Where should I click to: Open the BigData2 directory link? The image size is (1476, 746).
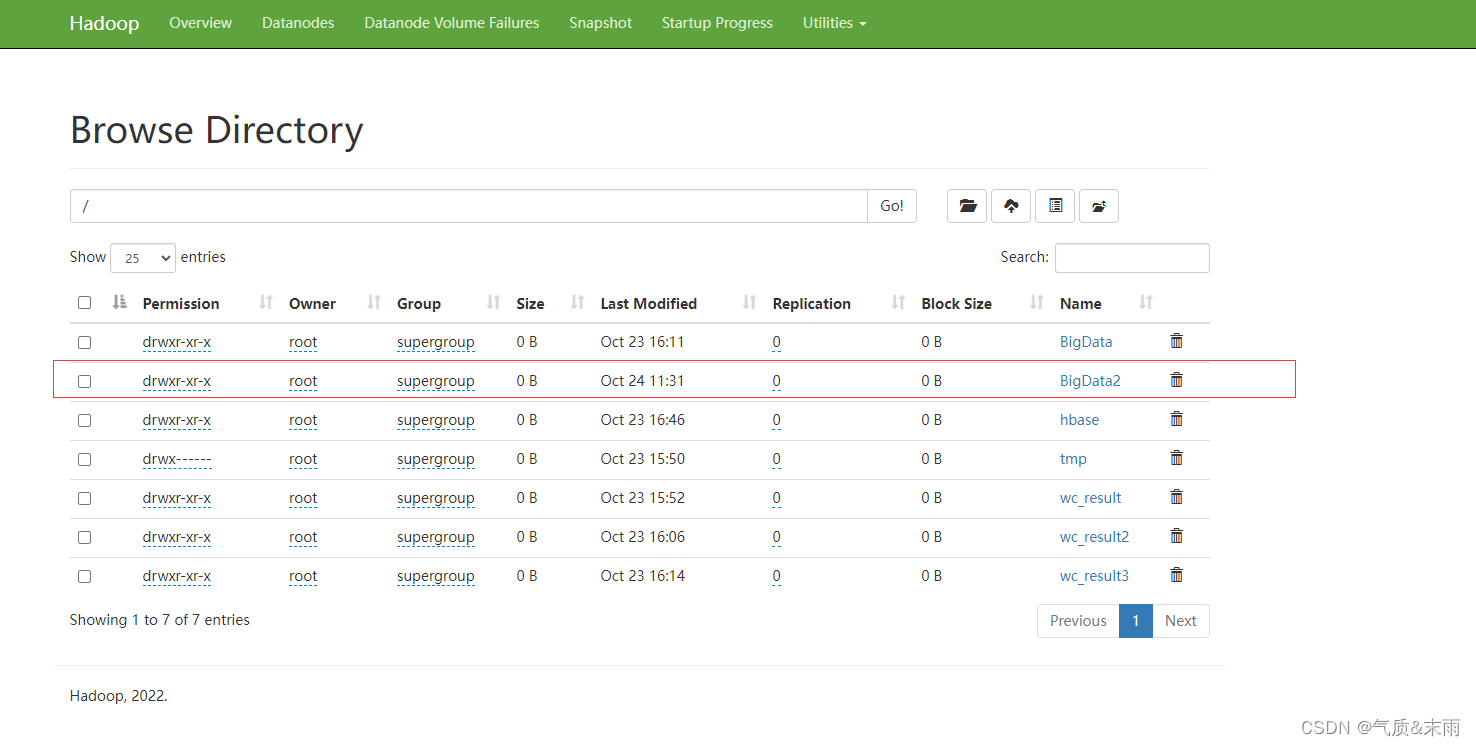tap(1090, 381)
